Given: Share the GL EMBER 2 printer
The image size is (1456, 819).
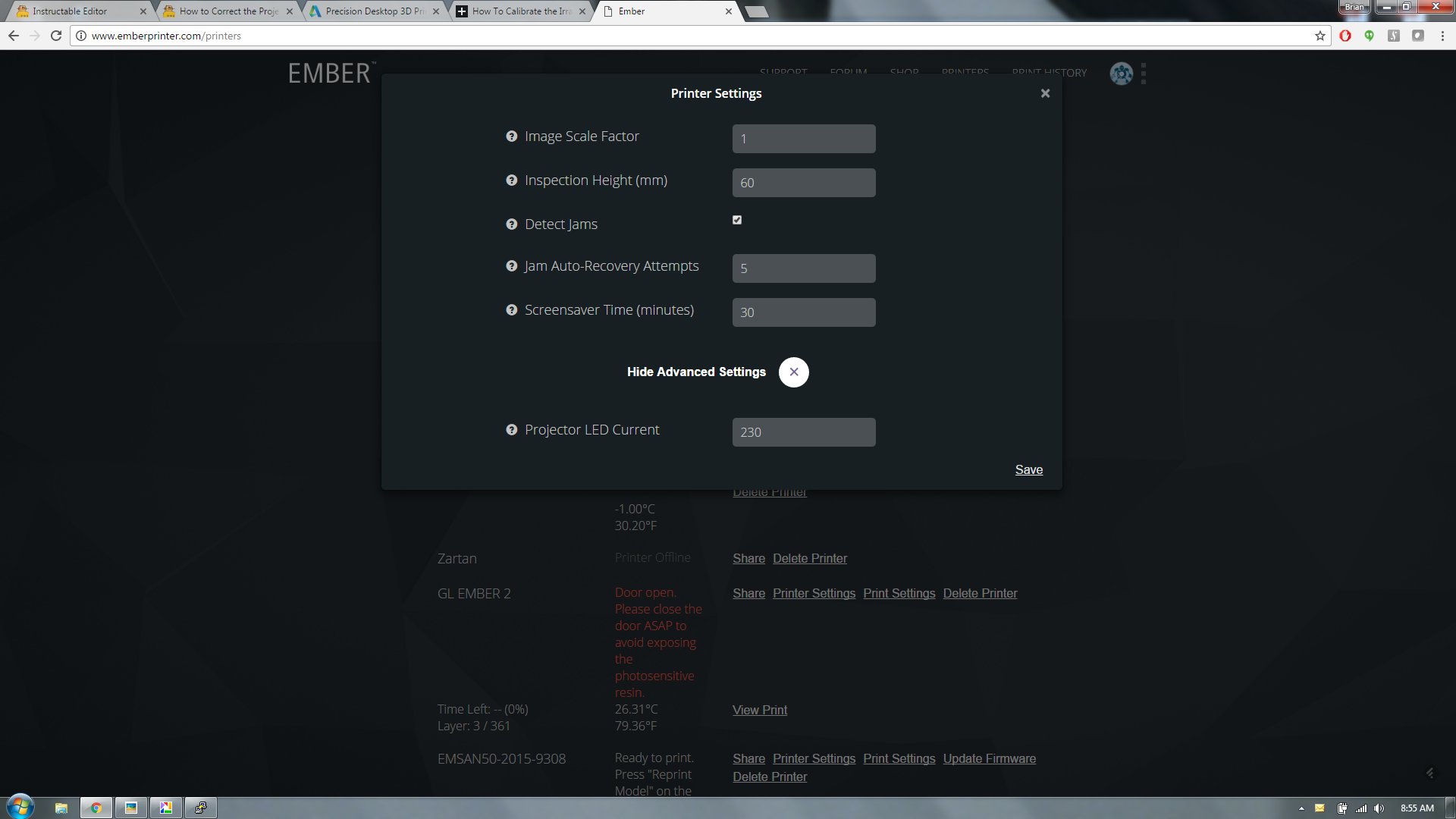Looking at the screenshot, I should coord(748,594).
